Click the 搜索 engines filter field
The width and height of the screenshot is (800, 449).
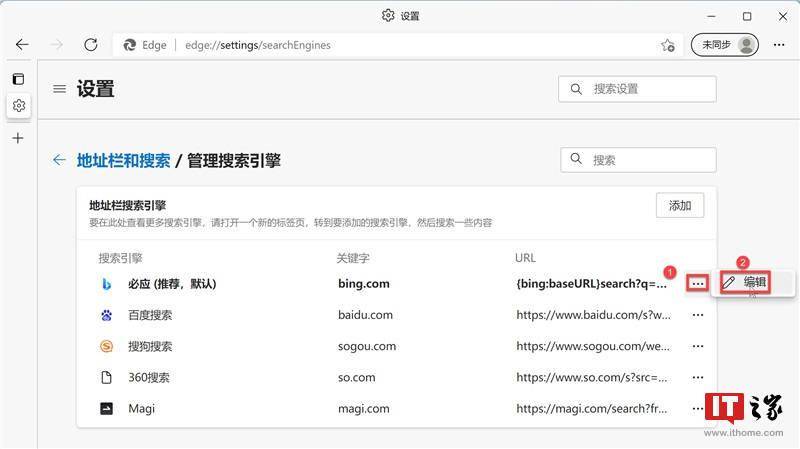pyautogui.click(x=638, y=160)
